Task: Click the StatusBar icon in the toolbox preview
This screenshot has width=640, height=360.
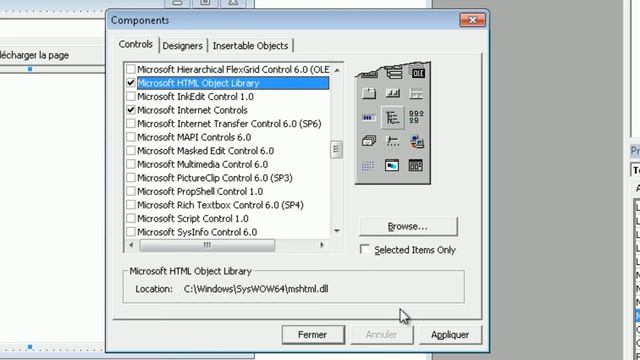Action: click(x=416, y=94)
